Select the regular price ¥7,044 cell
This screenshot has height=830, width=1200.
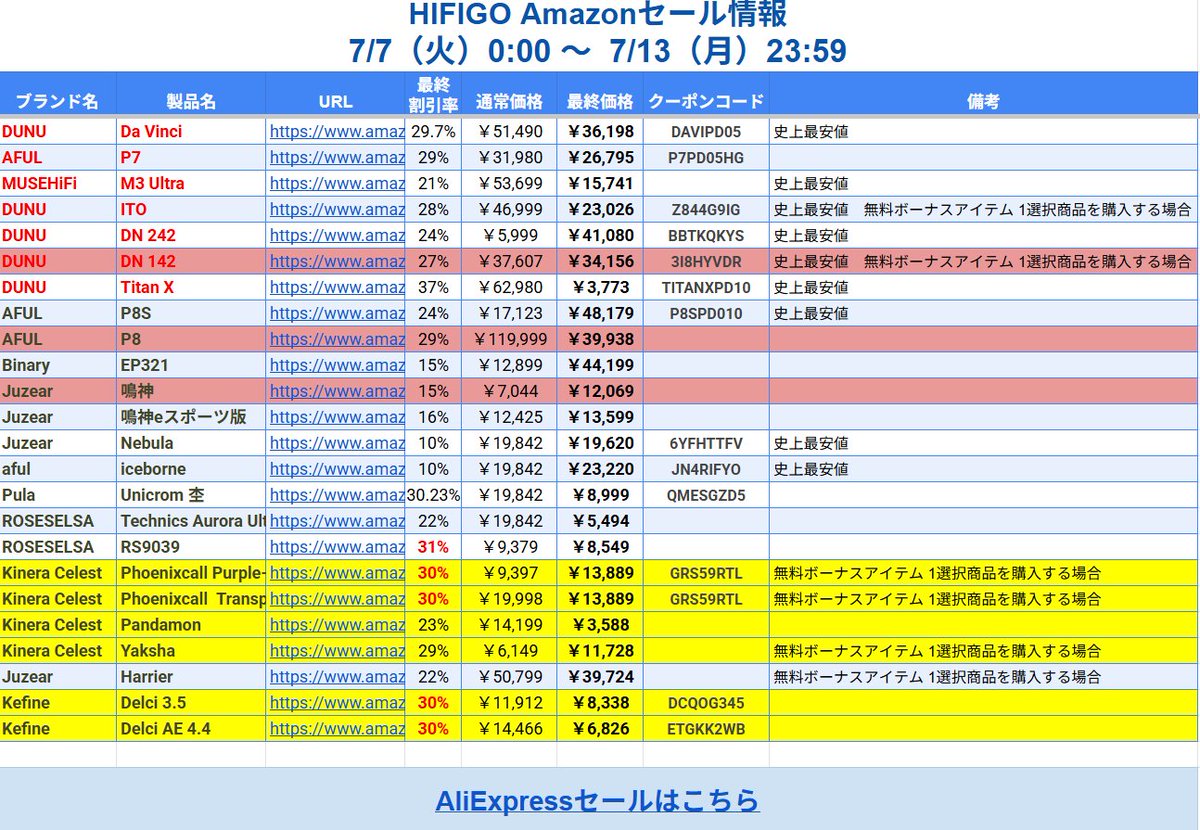click(x=509, y=391)
